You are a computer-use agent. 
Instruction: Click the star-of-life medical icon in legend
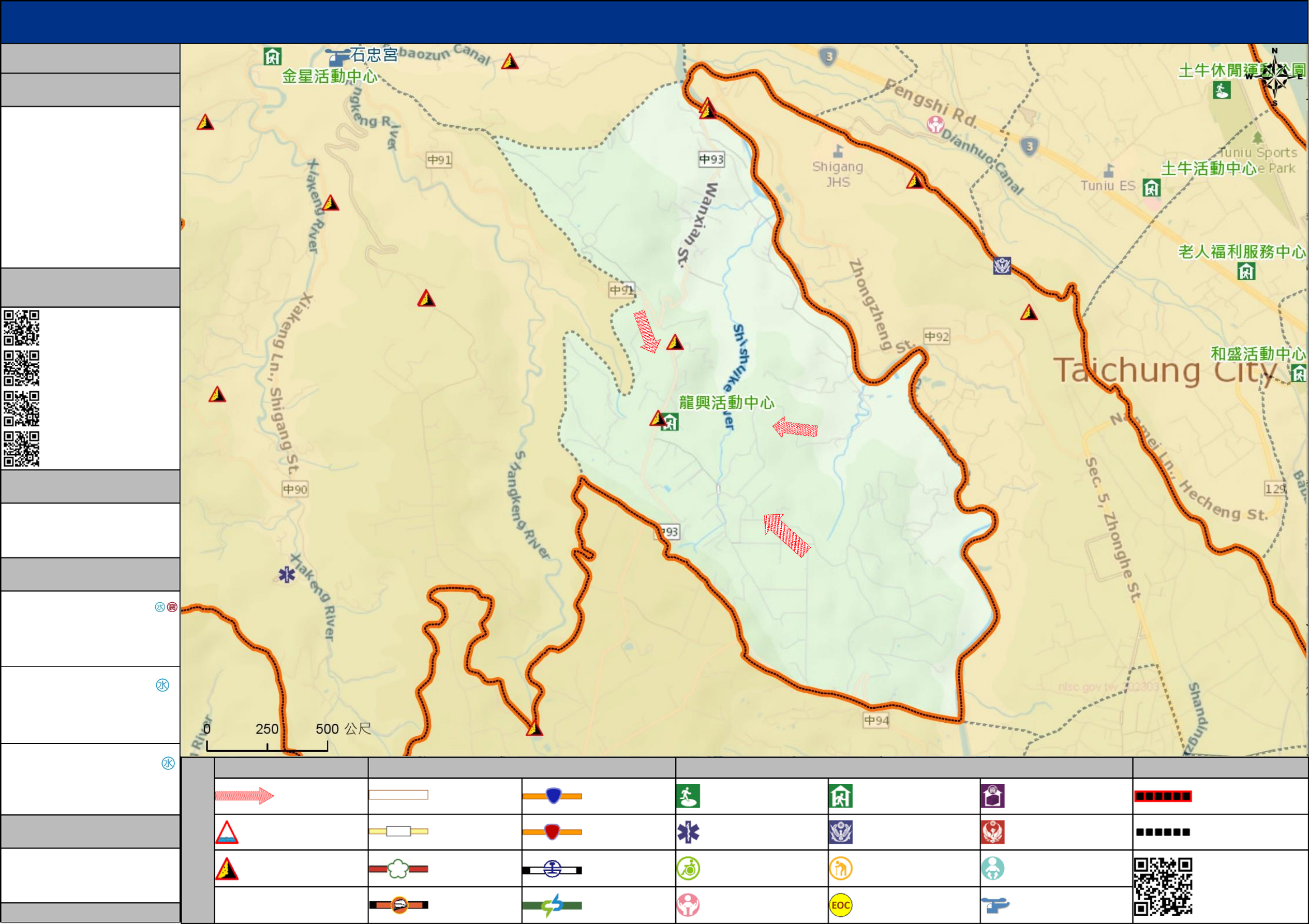pyautogui.click(x=688, y=832)
